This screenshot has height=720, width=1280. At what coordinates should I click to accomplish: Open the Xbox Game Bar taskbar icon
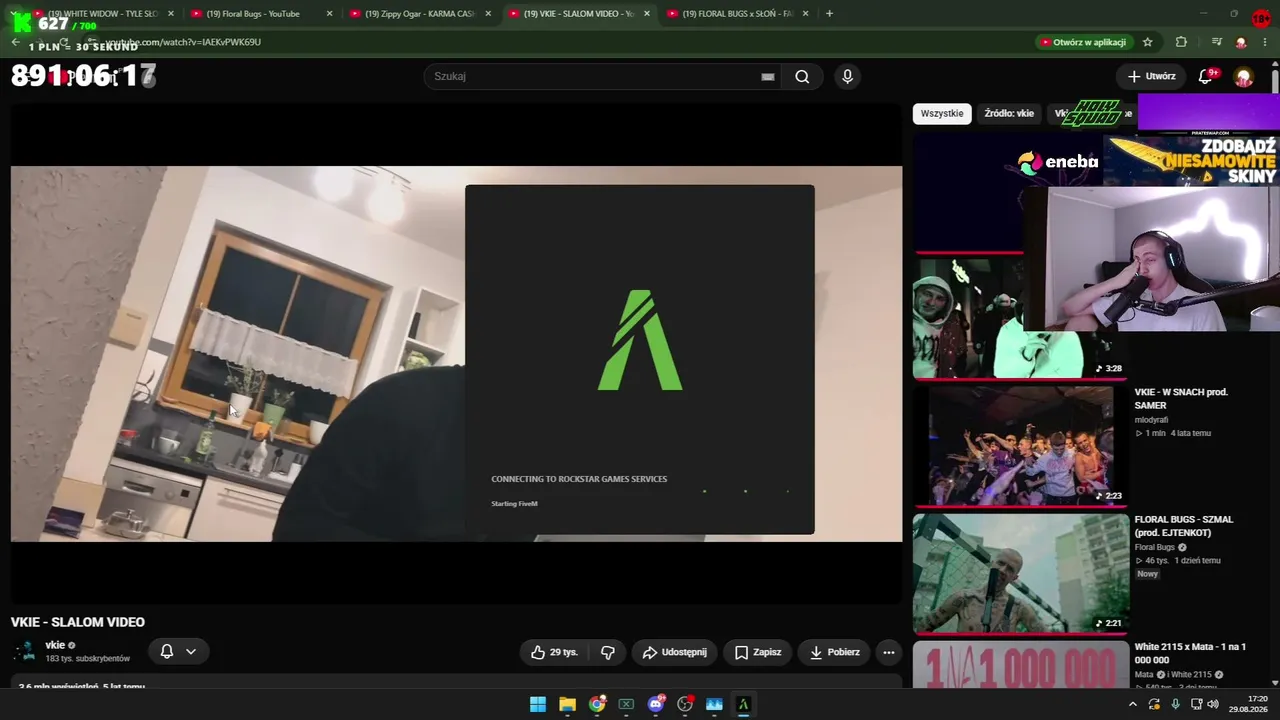626,704
